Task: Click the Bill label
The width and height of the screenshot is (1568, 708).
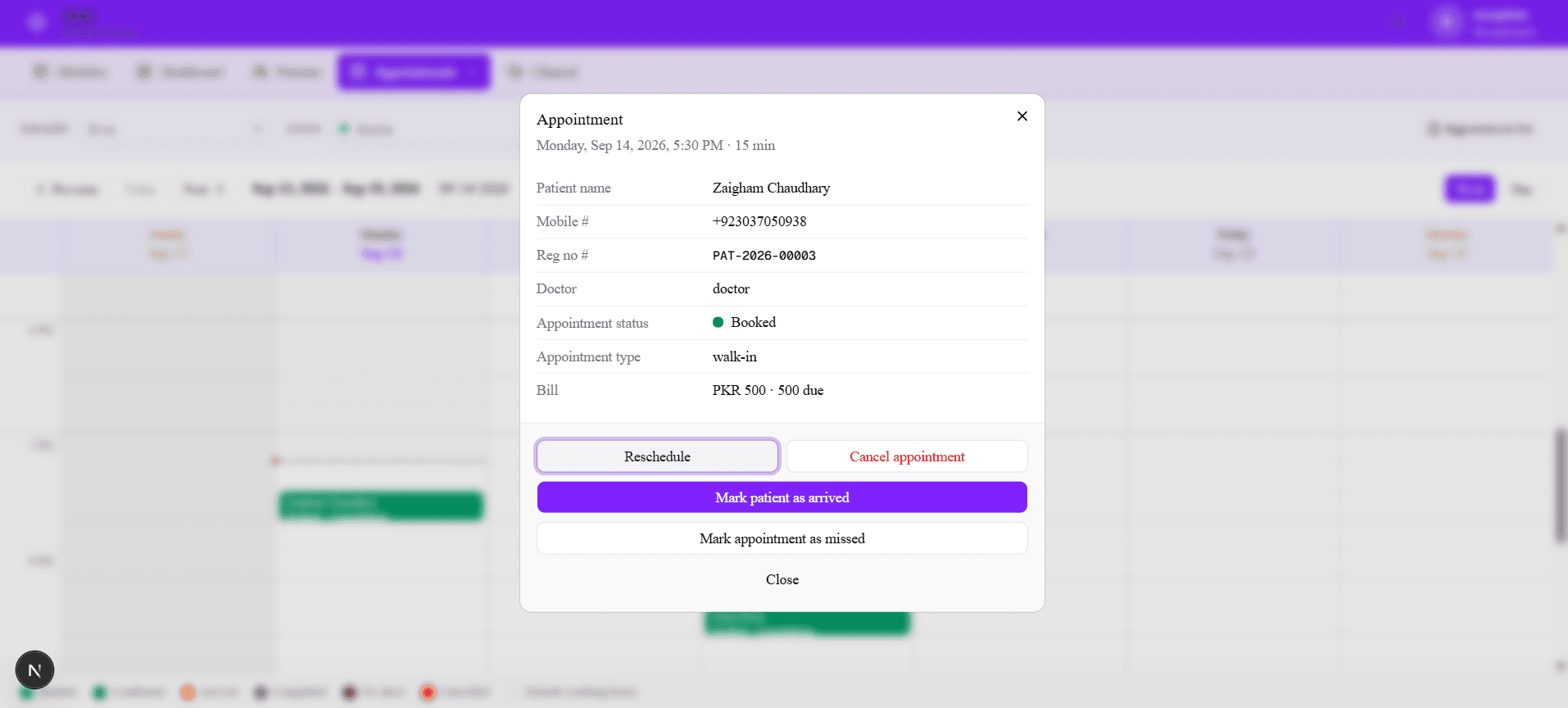Action: pyautogui.click(x=547, y=390)
